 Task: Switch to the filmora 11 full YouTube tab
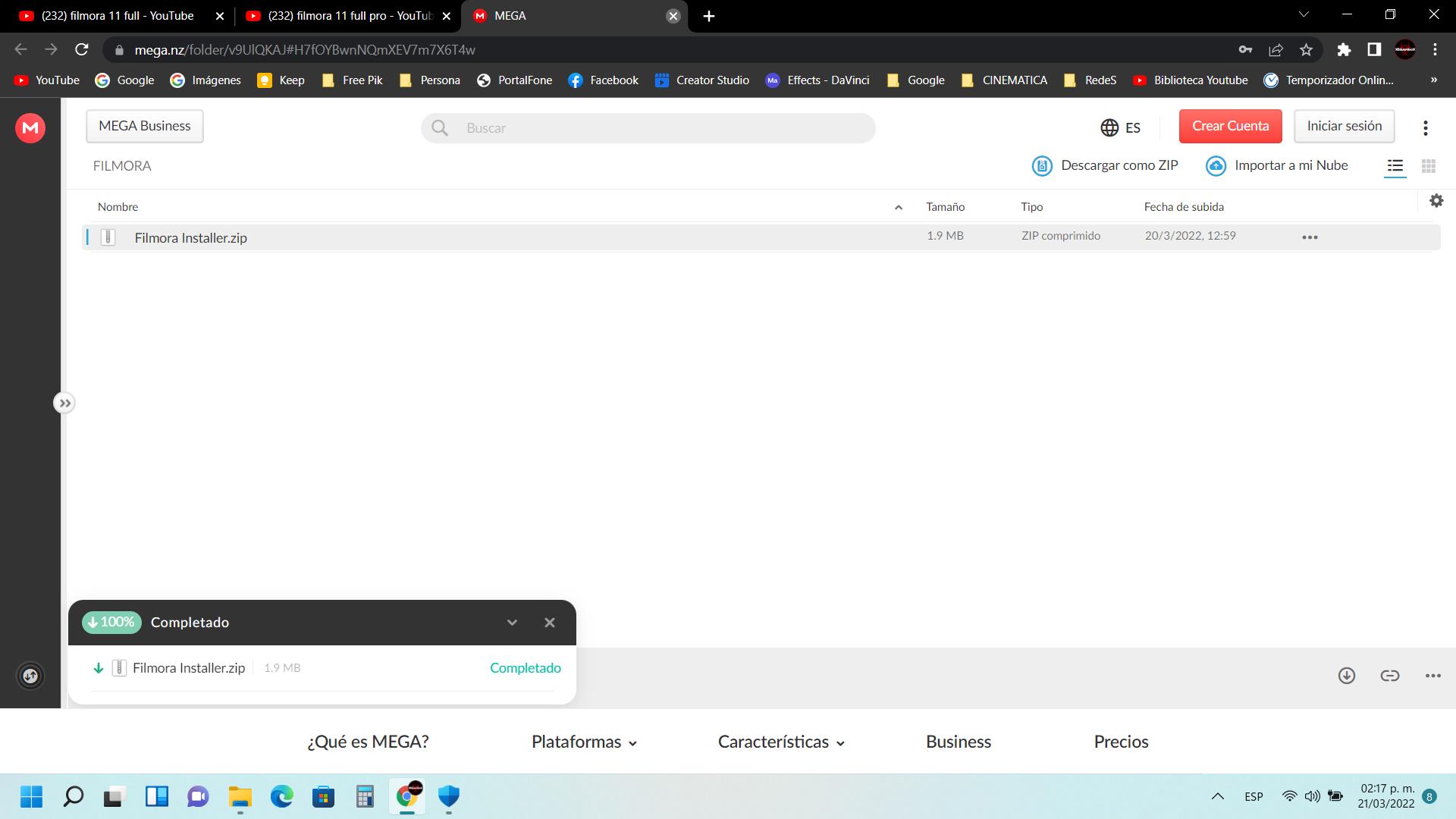coord(118,16)
